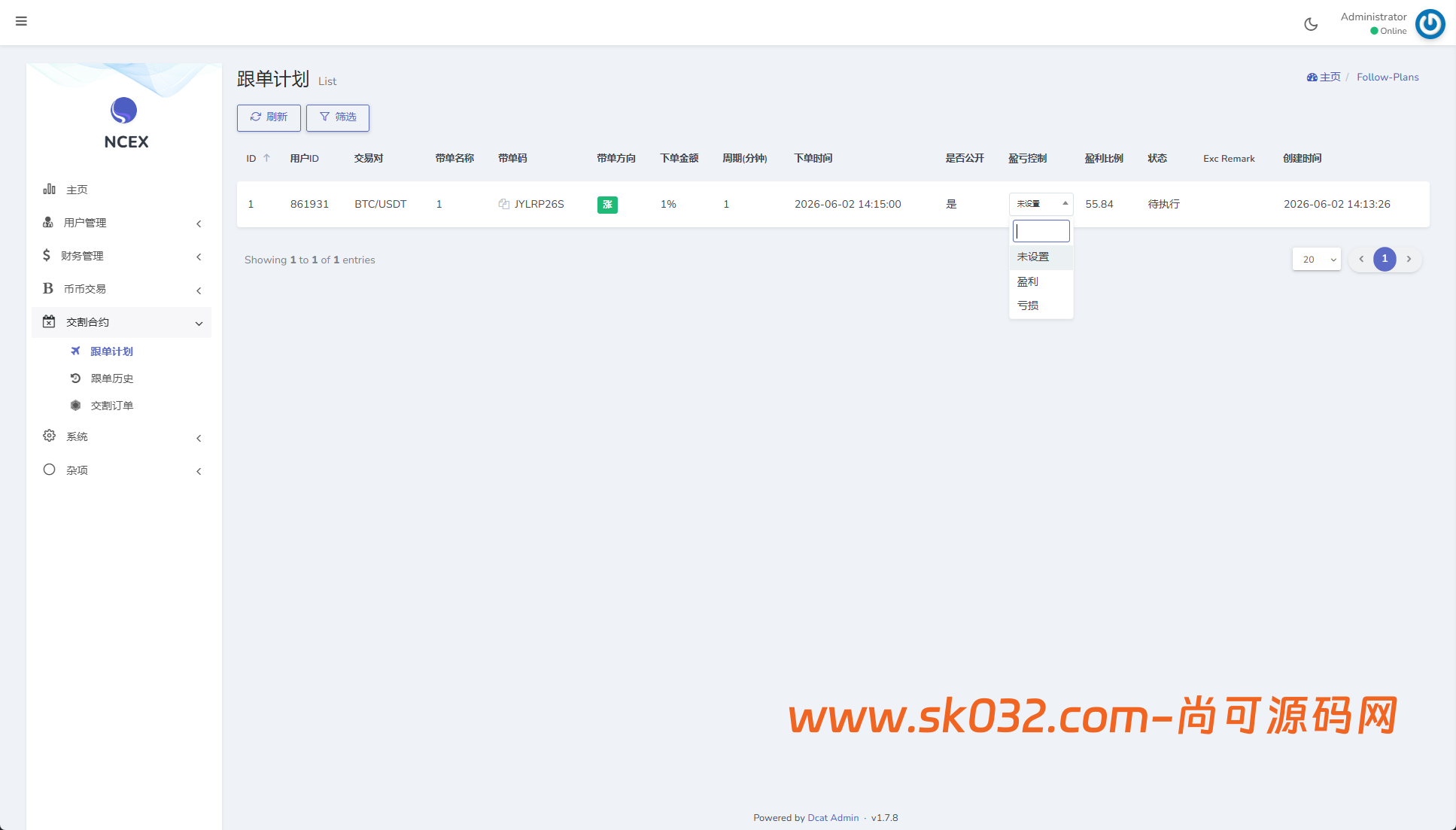
Task: Click the 2026-06-02 14:13:26 created time
Action: point(1336,204)
